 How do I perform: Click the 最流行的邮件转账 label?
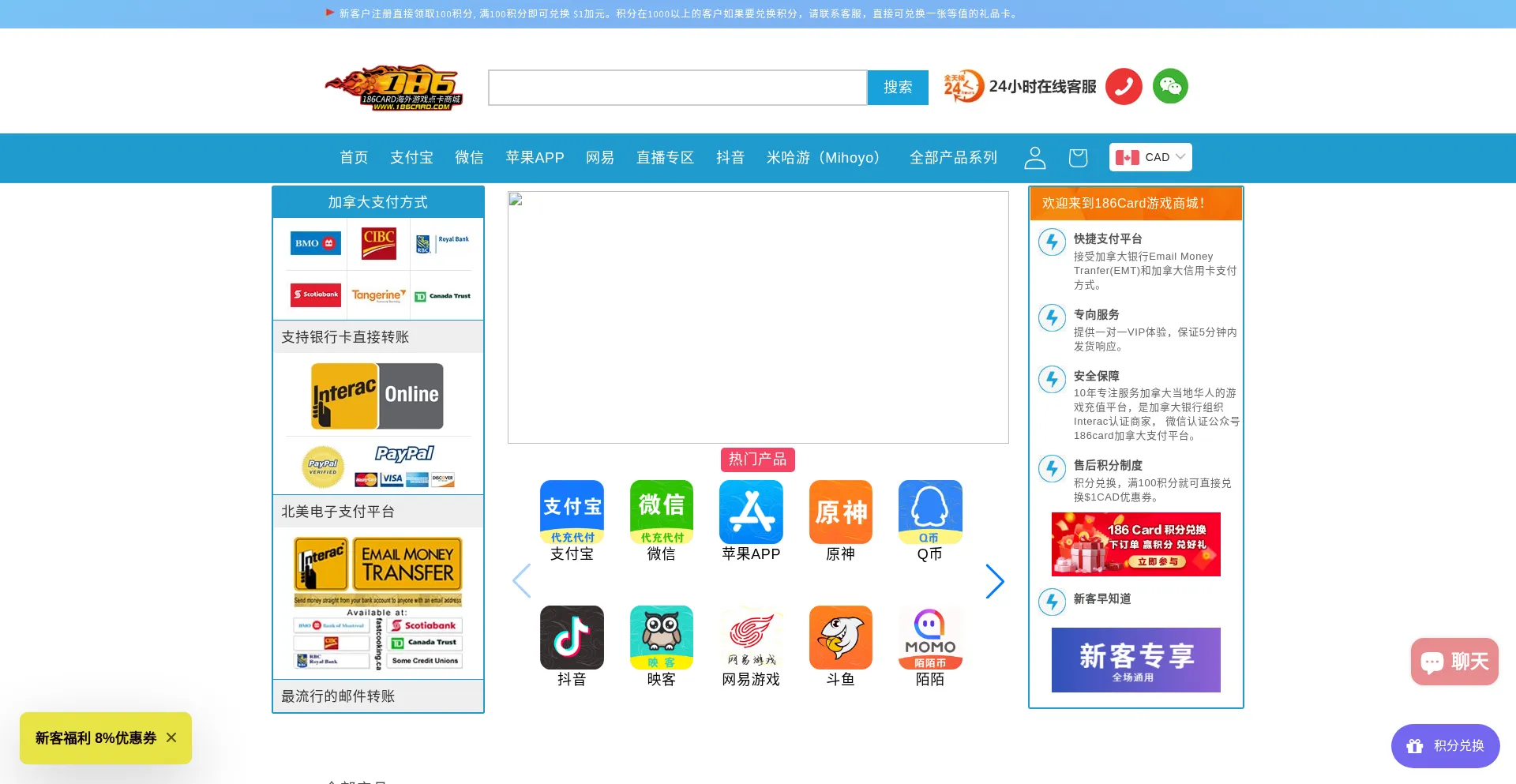tap(338, 696)
